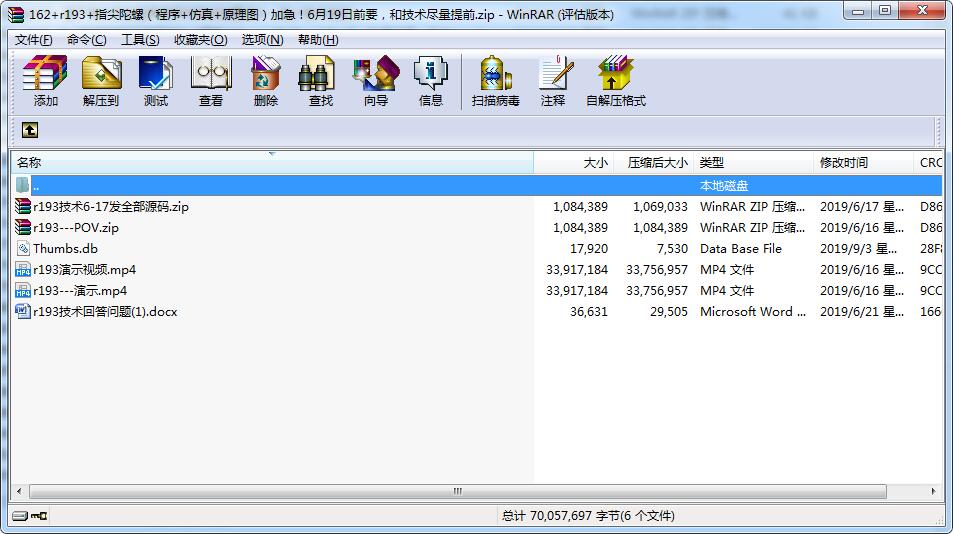This screenshot has width=953, height=534.
Task: Click MP4 icon of r193---演示.mp4
Action: coord(23,290)
